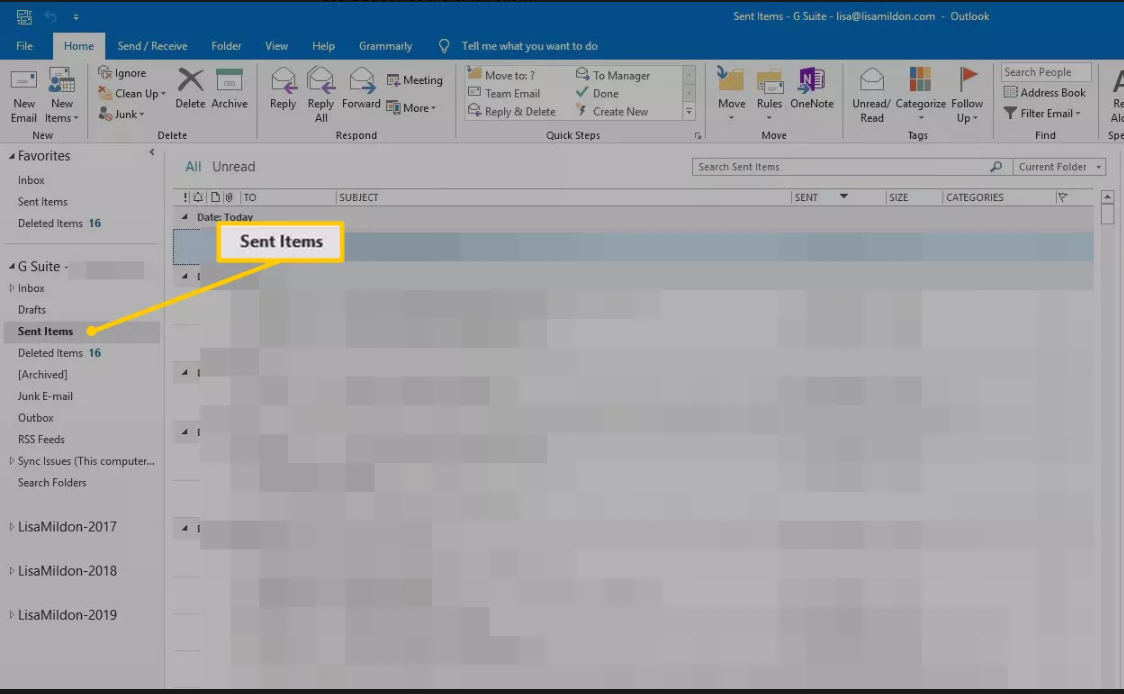Open the Current Folder search scope dropdown
Screen dimensions: 1124x694
[1059, 167]
